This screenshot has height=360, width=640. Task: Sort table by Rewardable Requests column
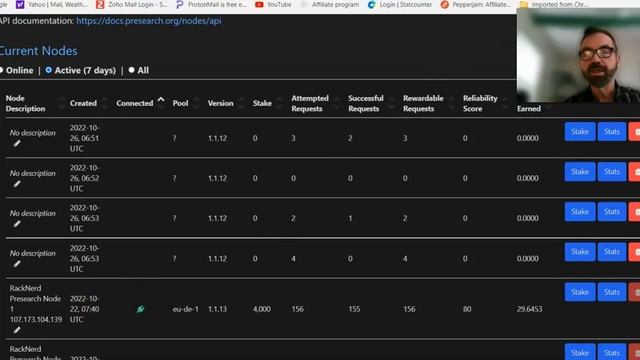[429, 103]
